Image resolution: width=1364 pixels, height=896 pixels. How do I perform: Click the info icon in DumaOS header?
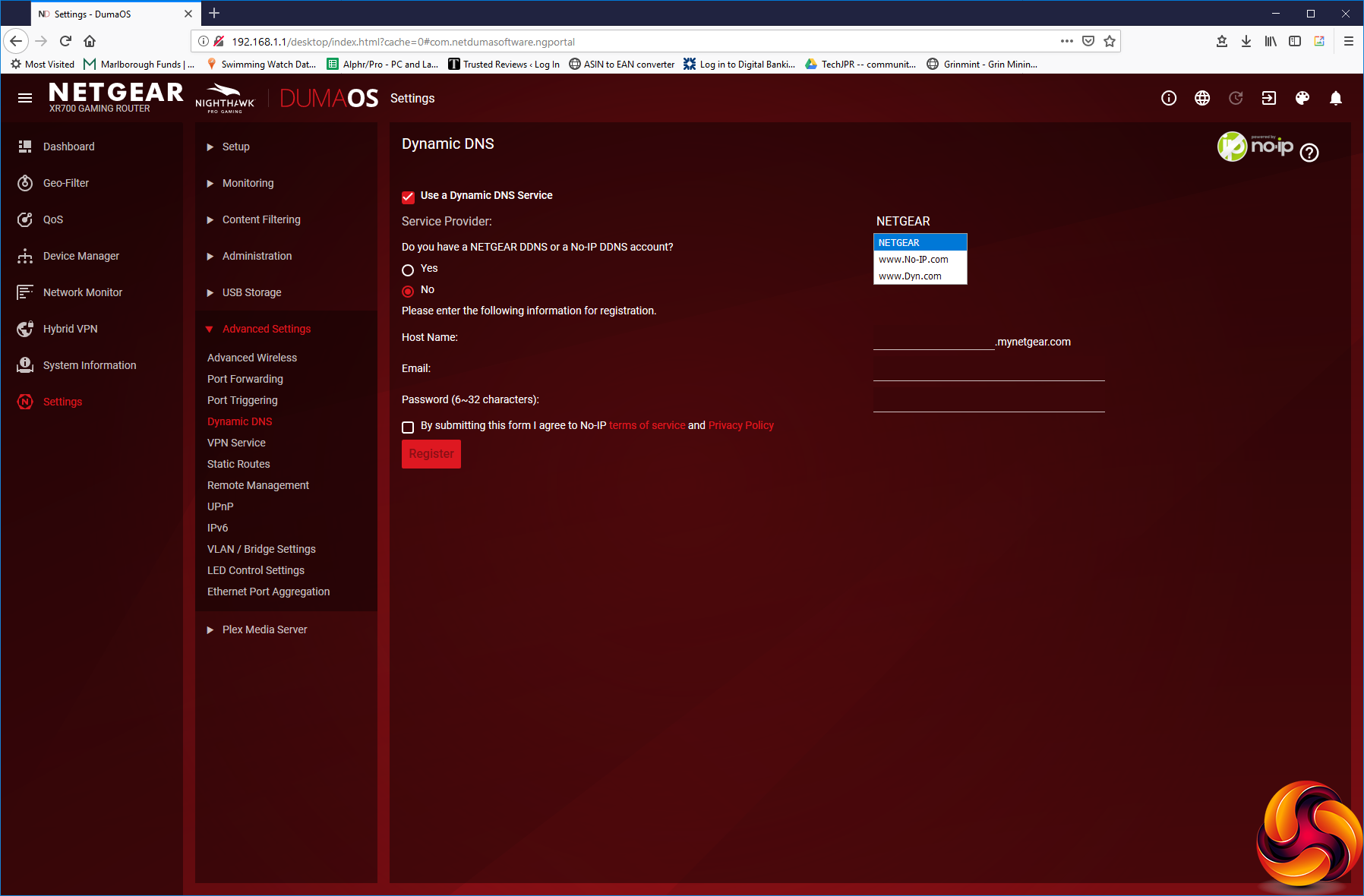pyautogui.click(x=1169, y=98)
